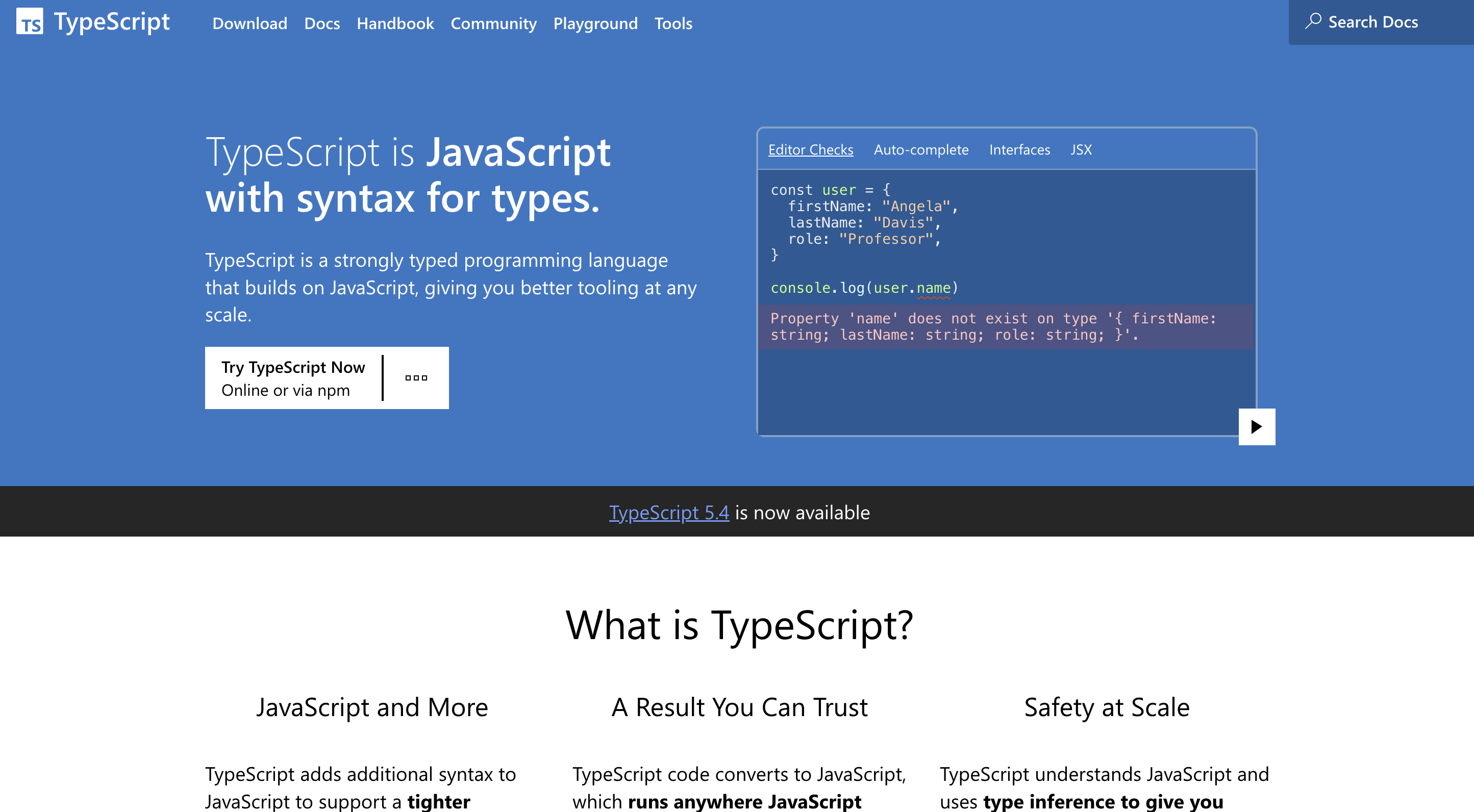
Task: Open the Community nav item
Action: 493,23
